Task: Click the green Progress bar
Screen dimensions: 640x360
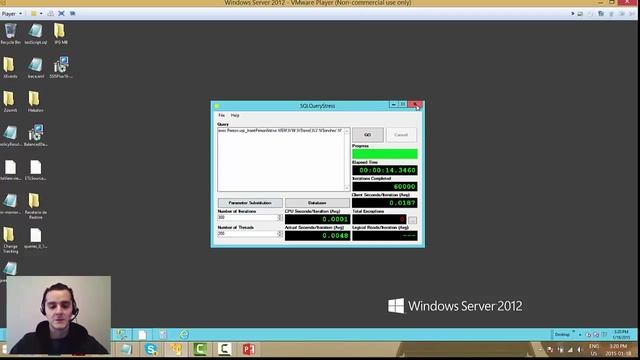Action: [385, 154]
